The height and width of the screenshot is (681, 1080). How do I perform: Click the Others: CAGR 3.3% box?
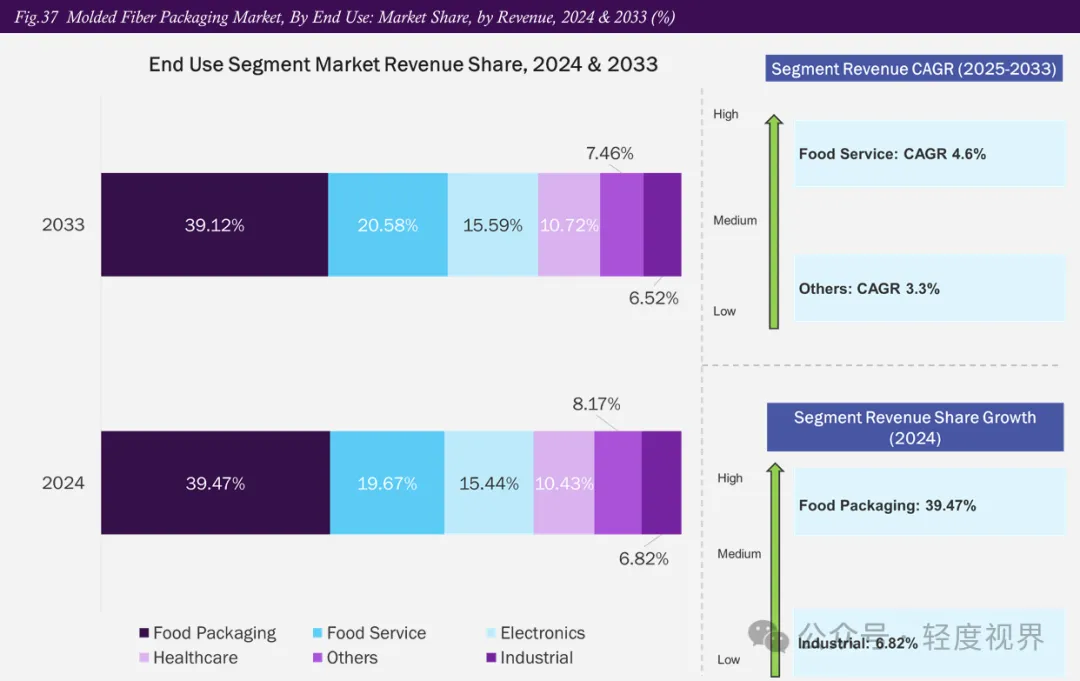coord(930,289)
